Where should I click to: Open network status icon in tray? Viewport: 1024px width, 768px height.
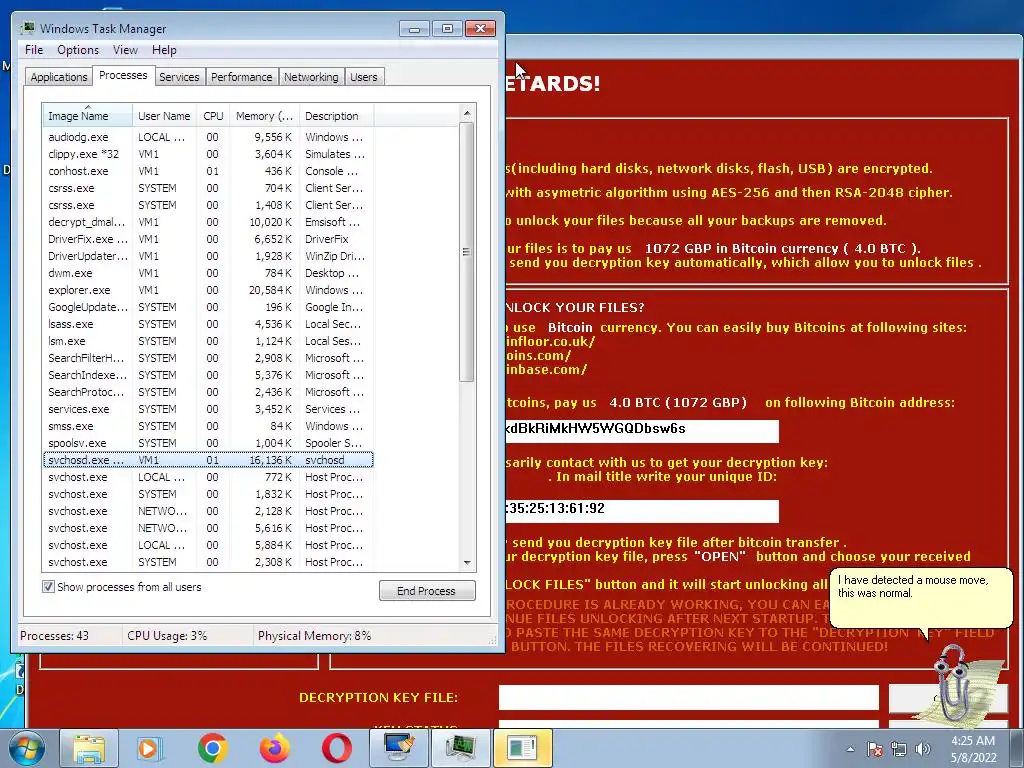pyautogui.click(x=899, y=749)
